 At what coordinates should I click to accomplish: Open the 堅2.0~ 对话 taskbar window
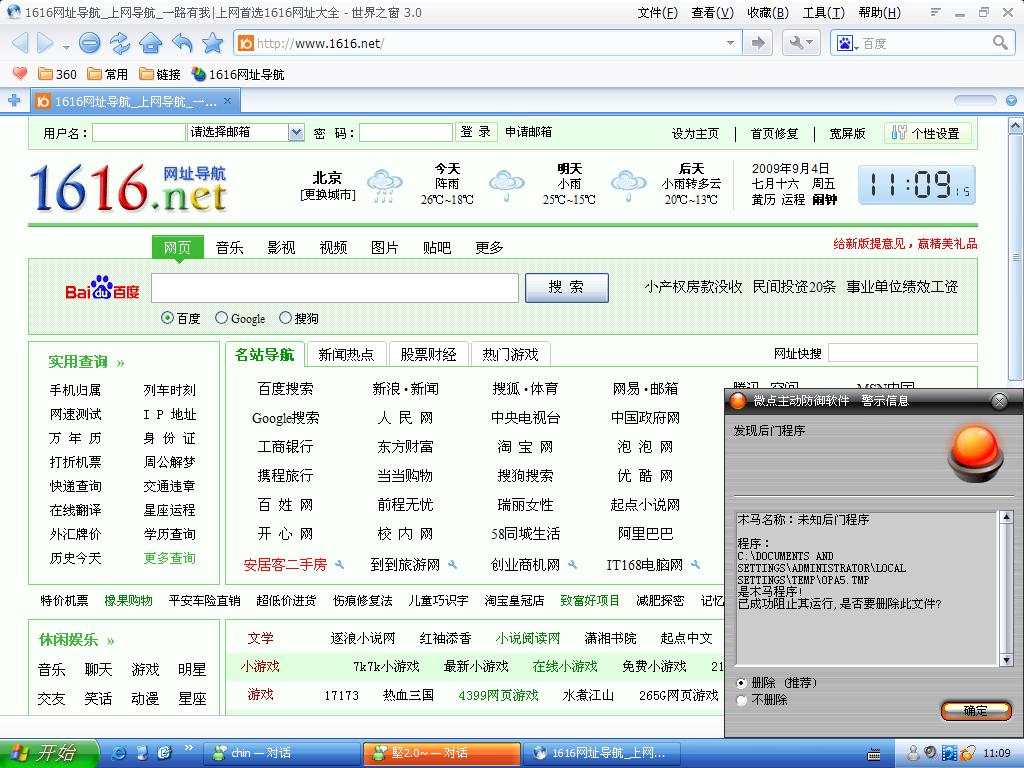pyautogui.click(x=441, y=753)
